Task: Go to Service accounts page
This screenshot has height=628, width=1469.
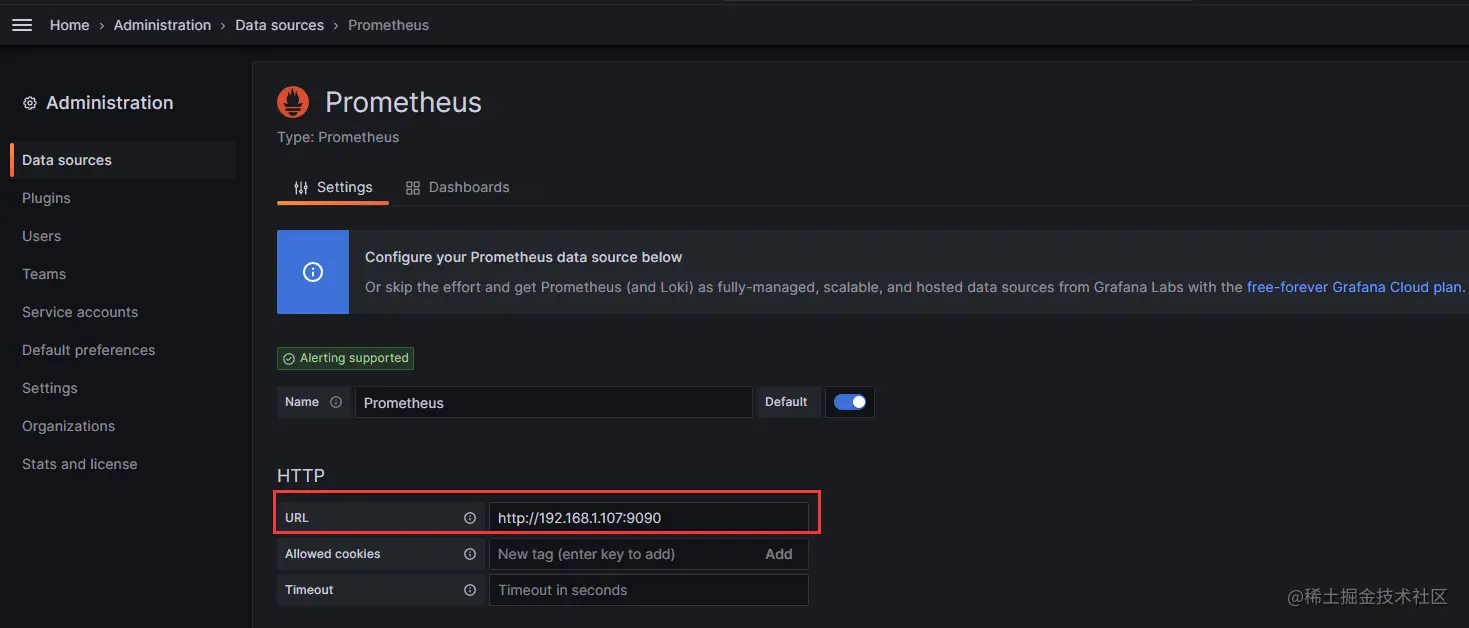Action: pyautogui.click(x=80, y=312)
